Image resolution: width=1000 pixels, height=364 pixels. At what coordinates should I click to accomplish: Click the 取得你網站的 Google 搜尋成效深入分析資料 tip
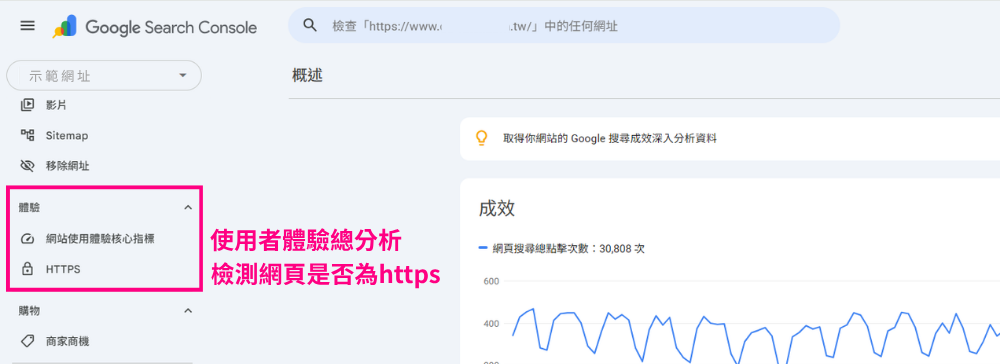coord(610,138)
